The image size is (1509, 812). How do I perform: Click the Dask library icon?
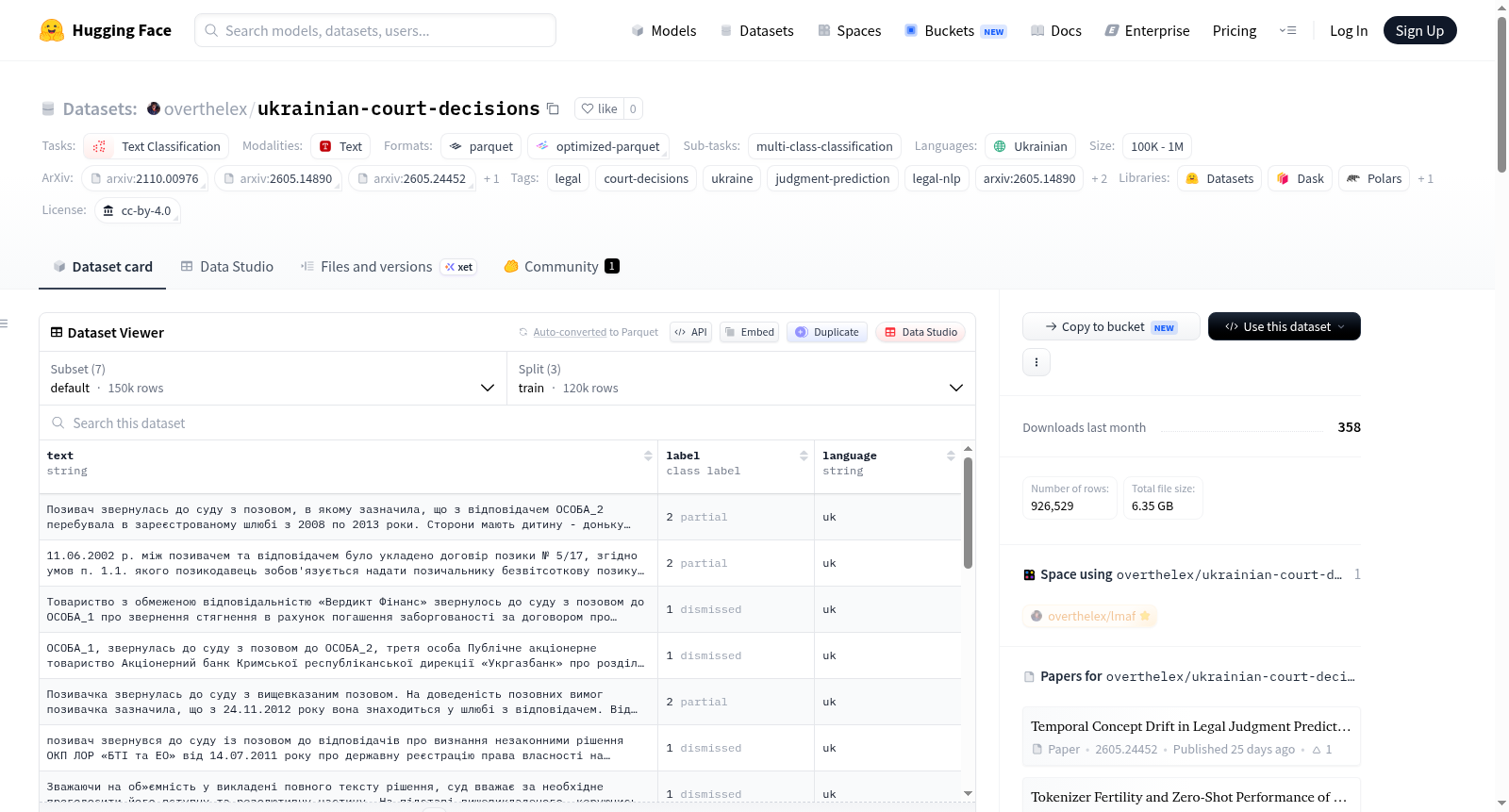click(1283, 178)
